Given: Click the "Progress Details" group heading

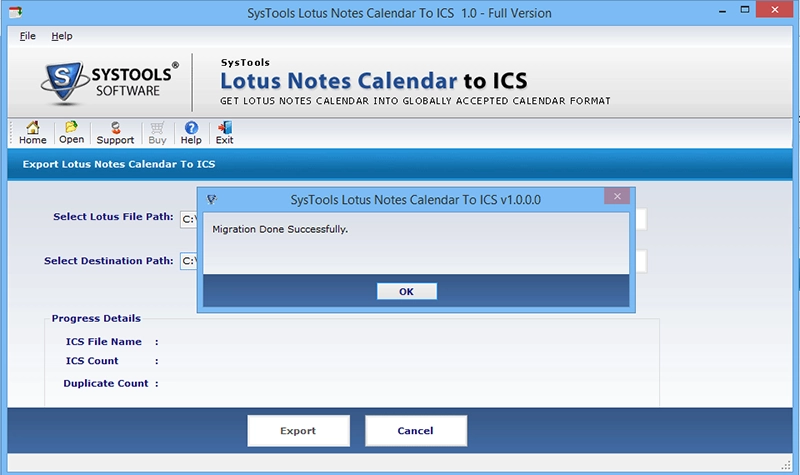Looking at the screenshot, I should (96, 318).
